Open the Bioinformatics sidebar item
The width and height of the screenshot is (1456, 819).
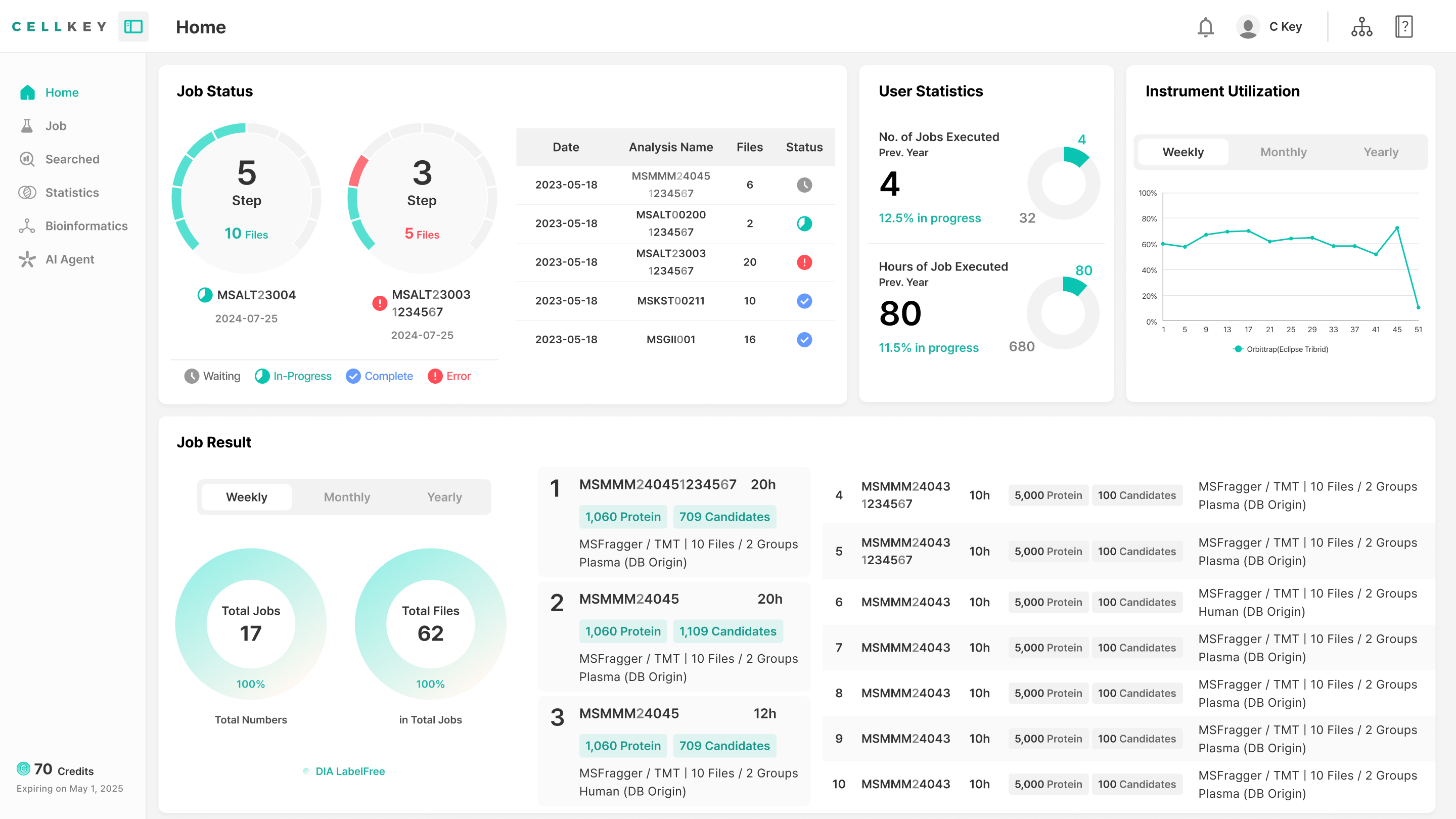pos(86,225)
